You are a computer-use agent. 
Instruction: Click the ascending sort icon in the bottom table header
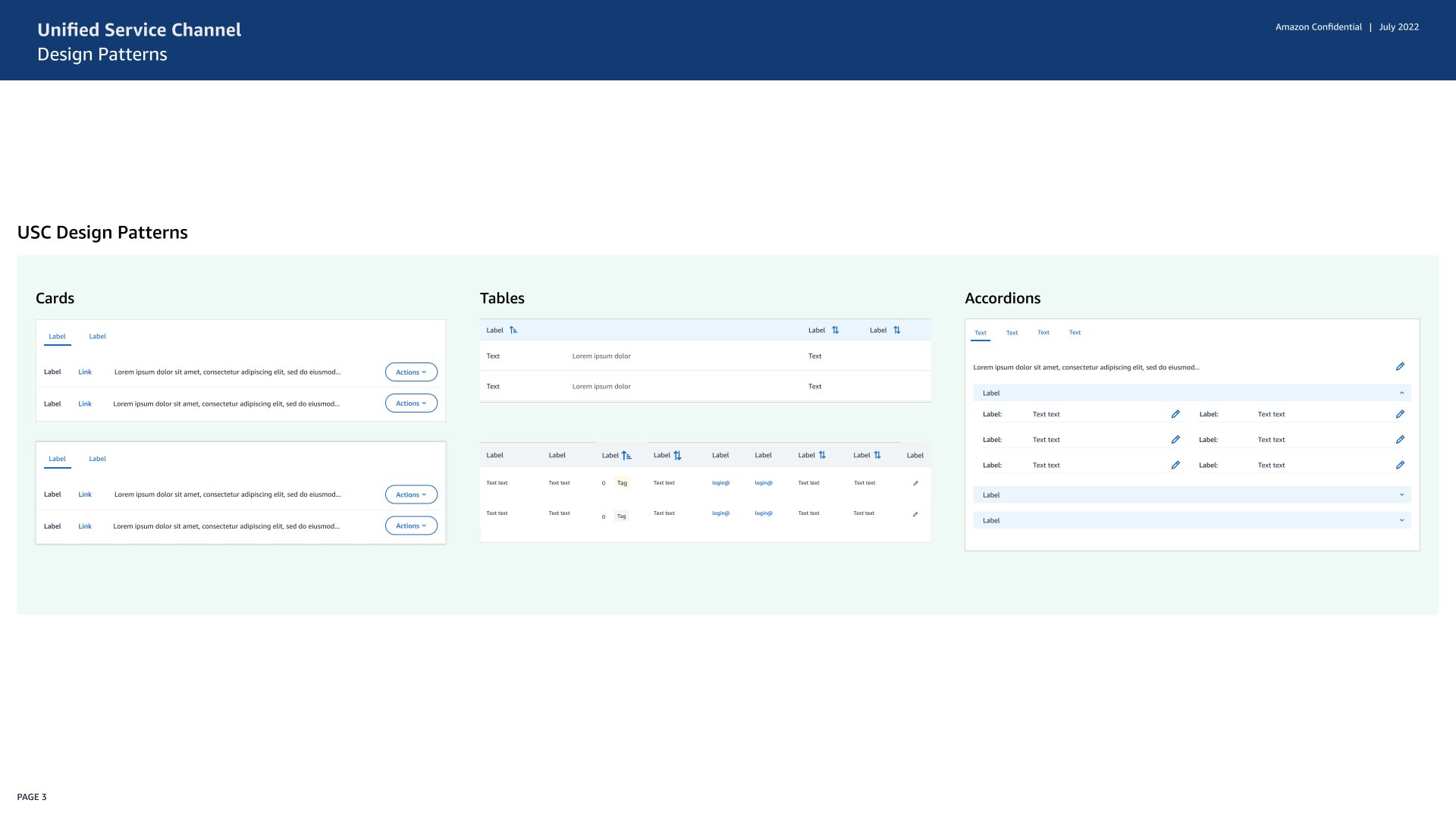(626, 456)
